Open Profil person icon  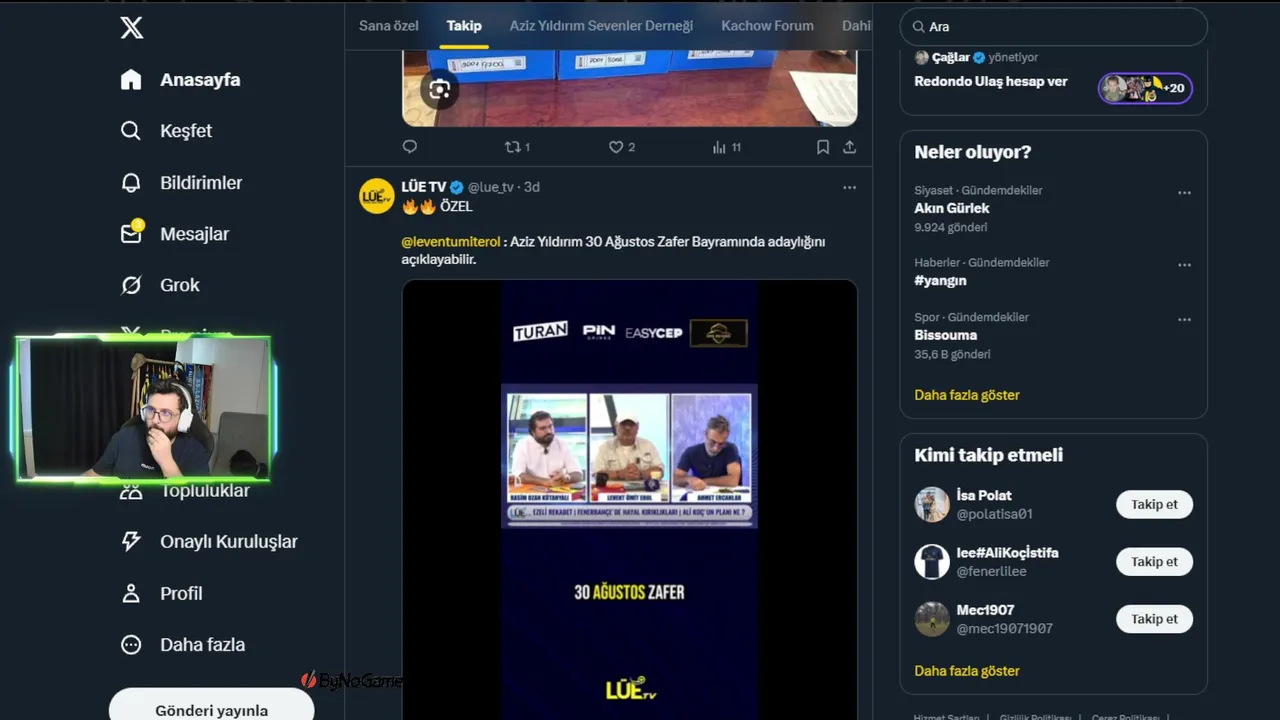tap(131, 593)
